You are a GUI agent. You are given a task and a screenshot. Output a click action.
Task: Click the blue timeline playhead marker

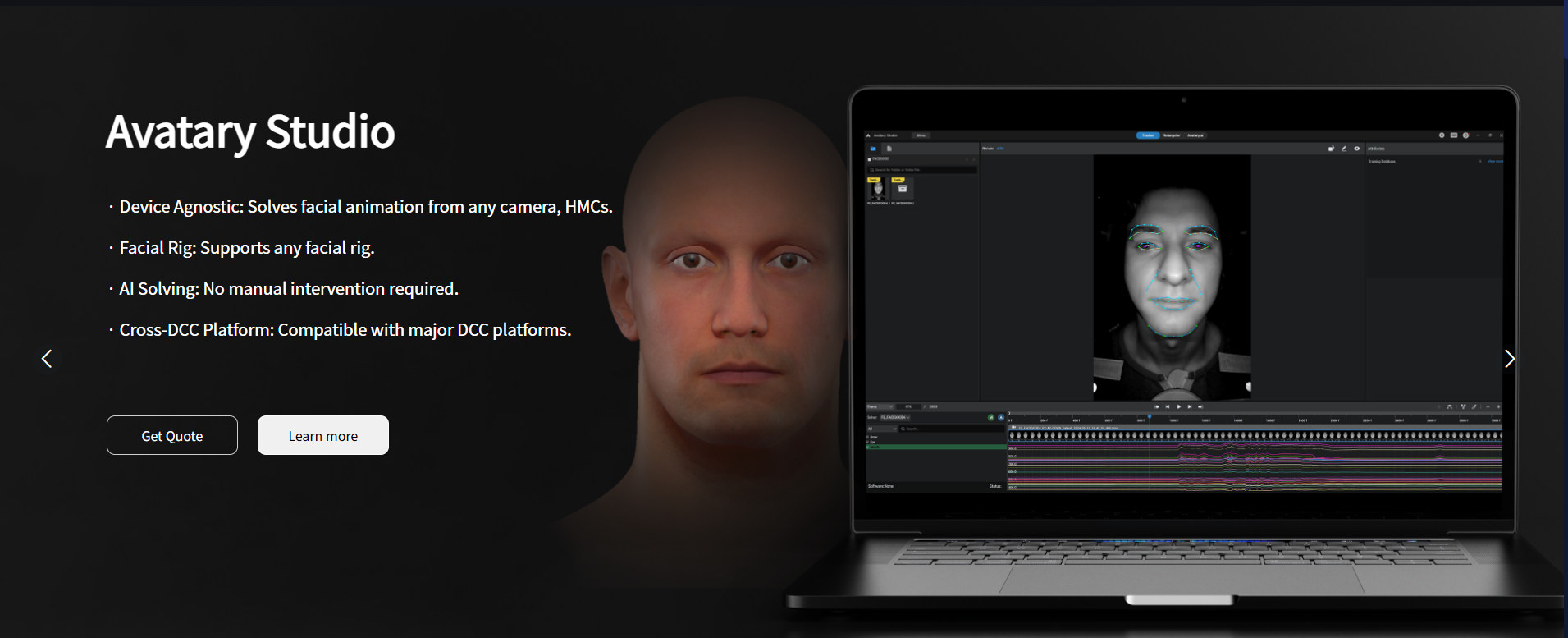coord(1149,417)
